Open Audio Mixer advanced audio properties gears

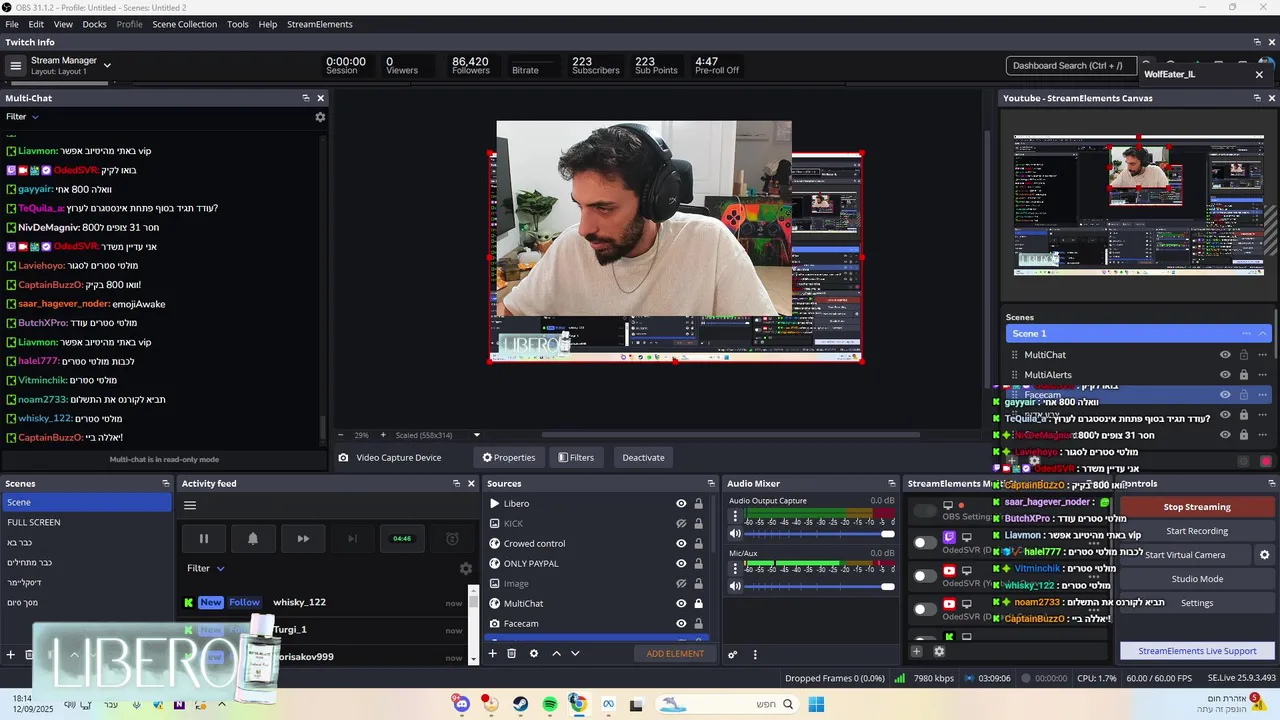733,655
